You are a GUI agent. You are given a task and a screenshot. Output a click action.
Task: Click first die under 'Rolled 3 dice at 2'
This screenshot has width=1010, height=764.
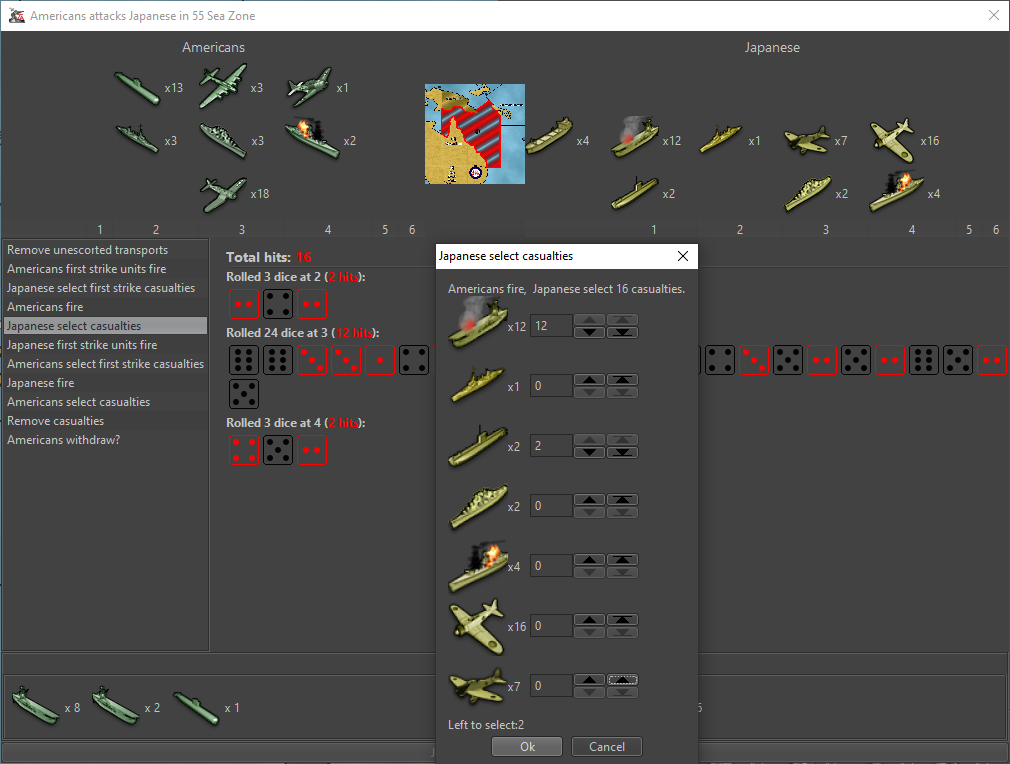[244, 304]
